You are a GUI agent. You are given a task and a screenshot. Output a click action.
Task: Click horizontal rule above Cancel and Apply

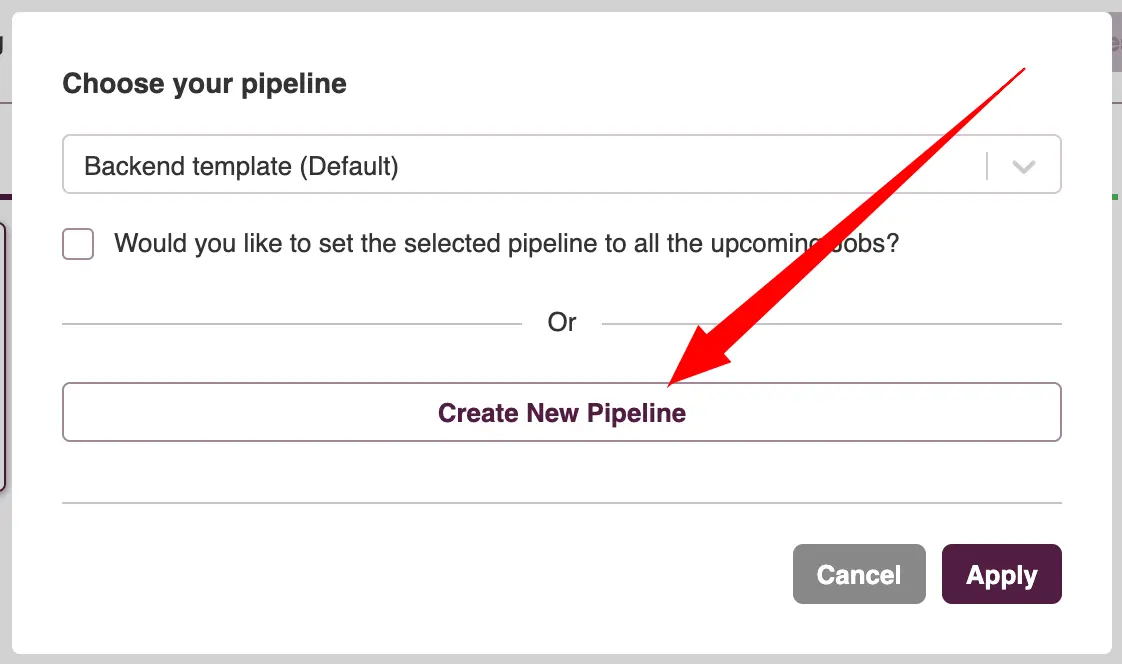point(561,503)
